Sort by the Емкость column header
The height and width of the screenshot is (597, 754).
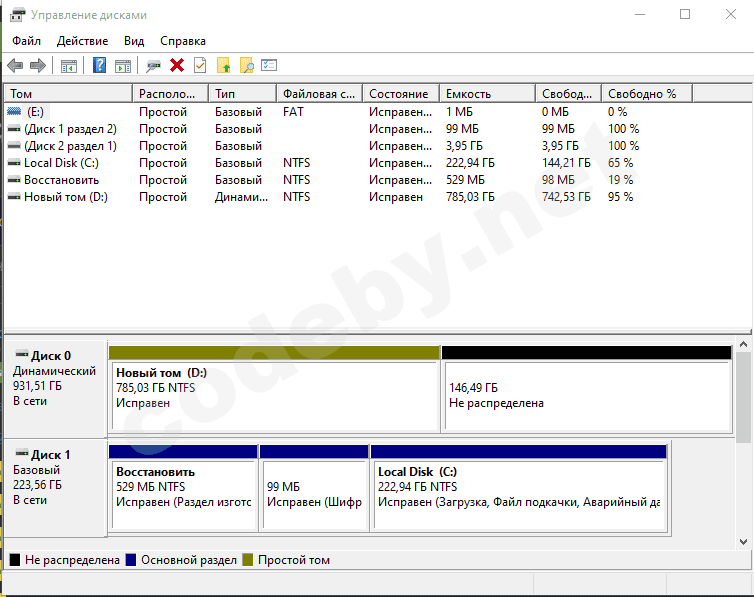[x=488, y=94]
